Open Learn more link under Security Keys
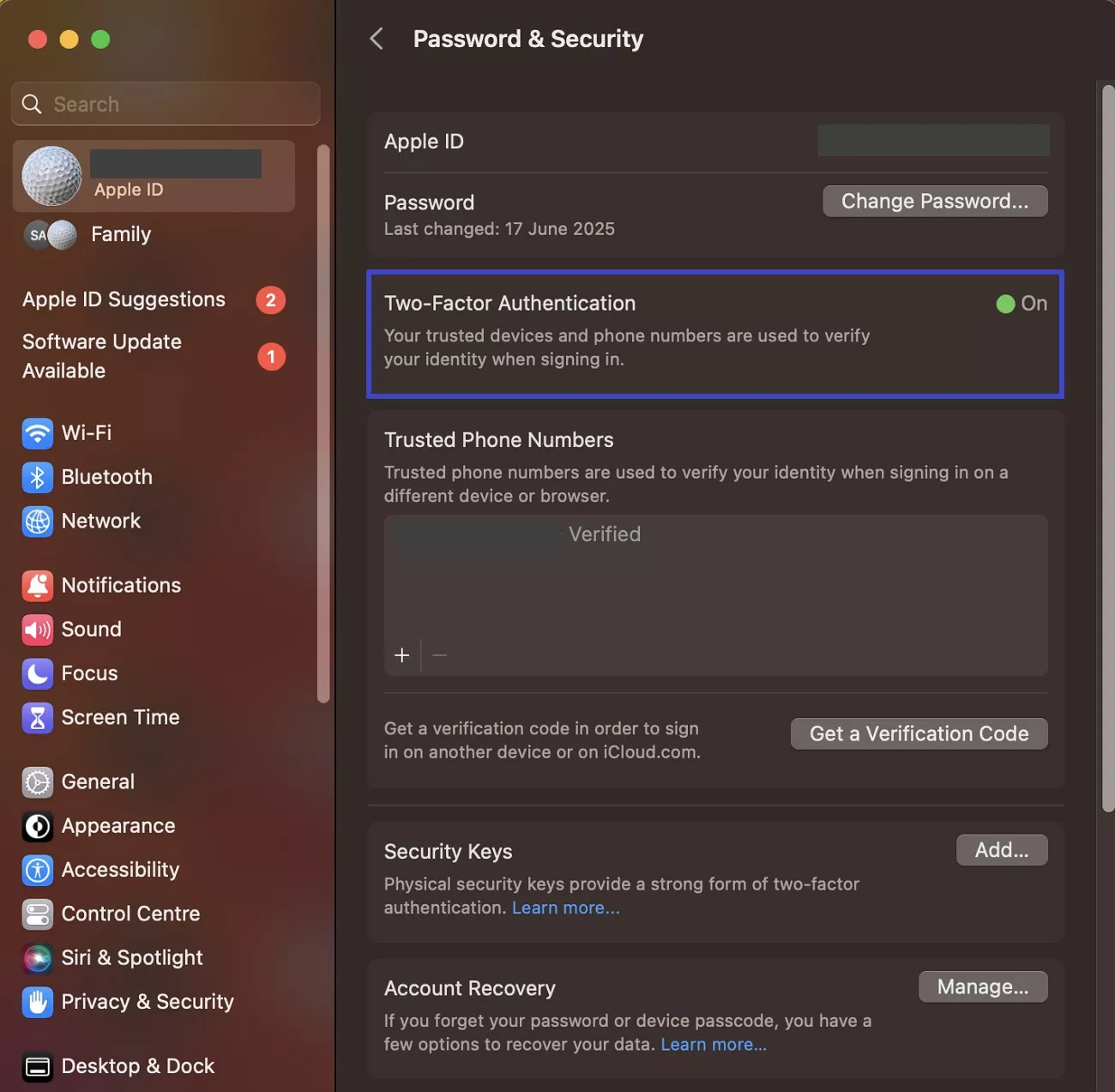1115x1092 pixels. coord(565,908)
